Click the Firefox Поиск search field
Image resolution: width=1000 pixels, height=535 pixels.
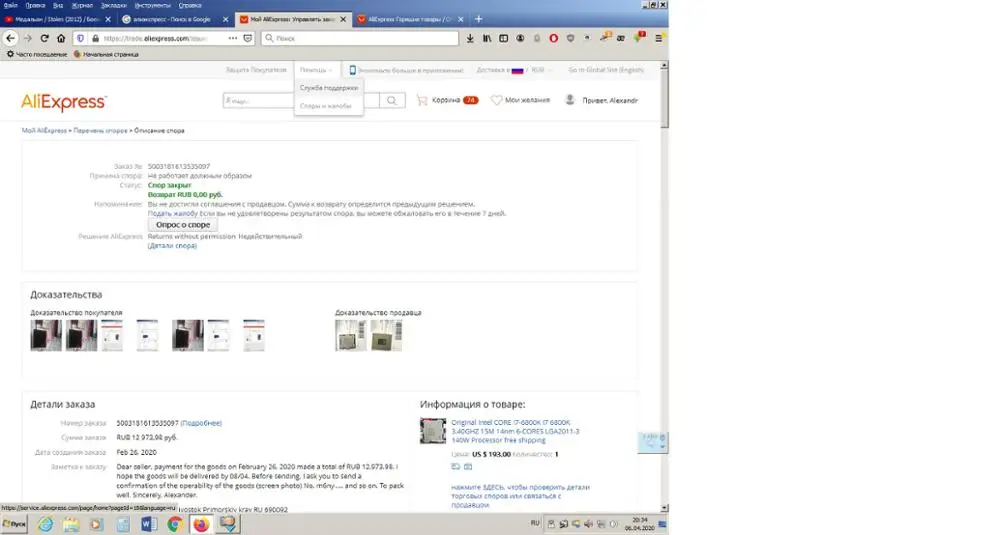coord(360,38)
